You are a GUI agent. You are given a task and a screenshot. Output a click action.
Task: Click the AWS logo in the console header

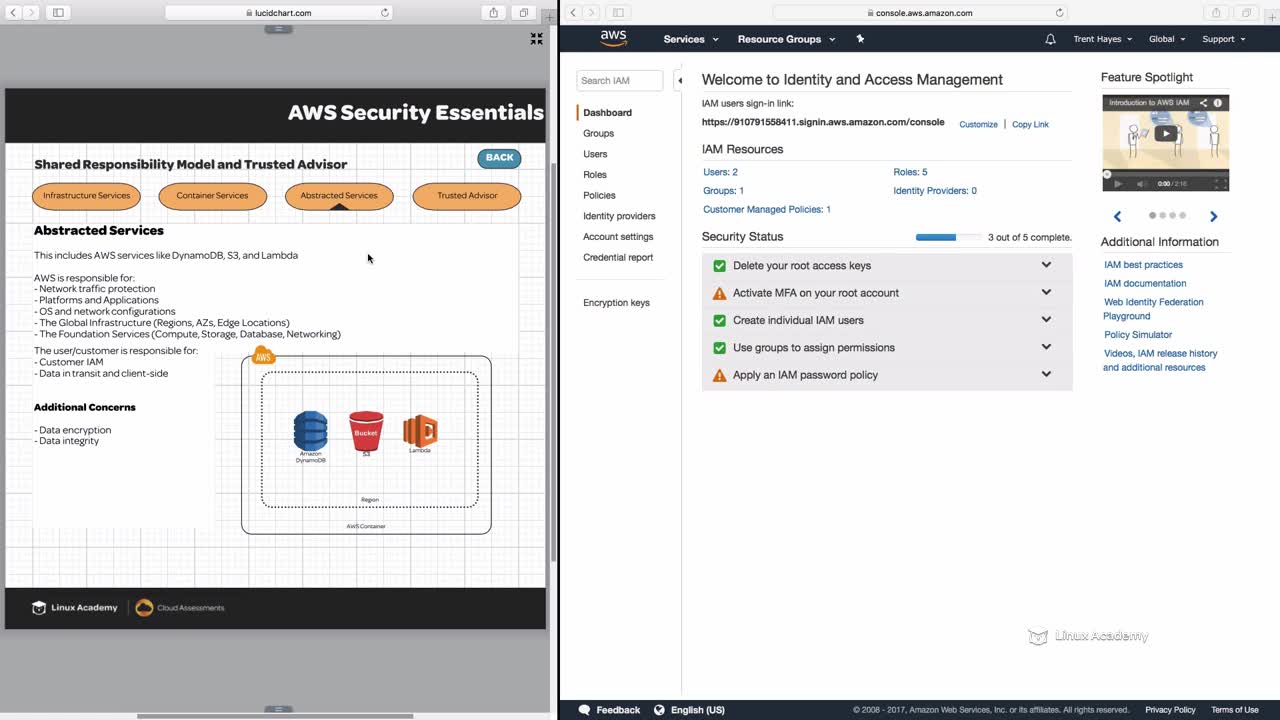613,38
